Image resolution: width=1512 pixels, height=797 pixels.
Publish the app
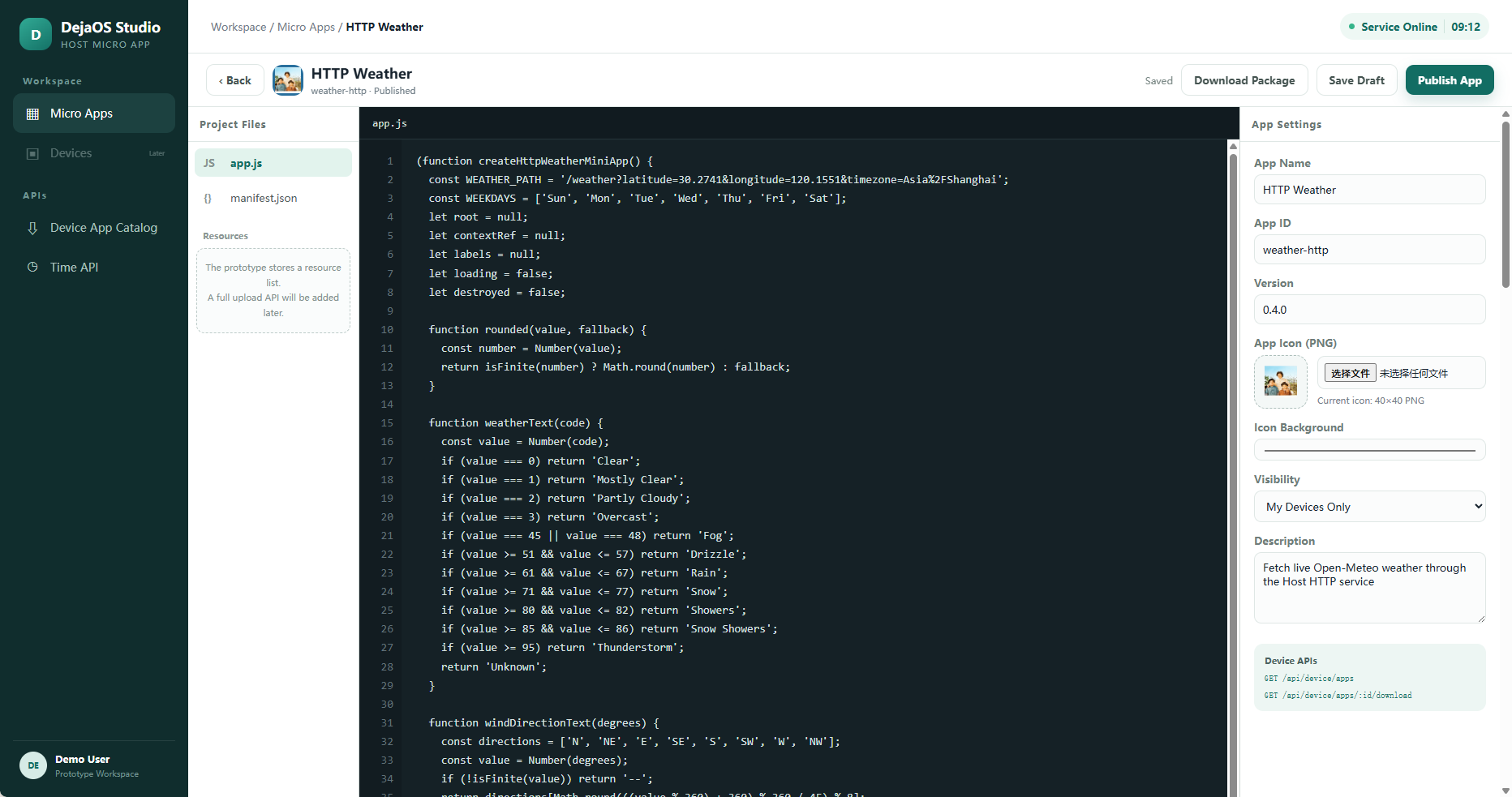pos(1450,80)
